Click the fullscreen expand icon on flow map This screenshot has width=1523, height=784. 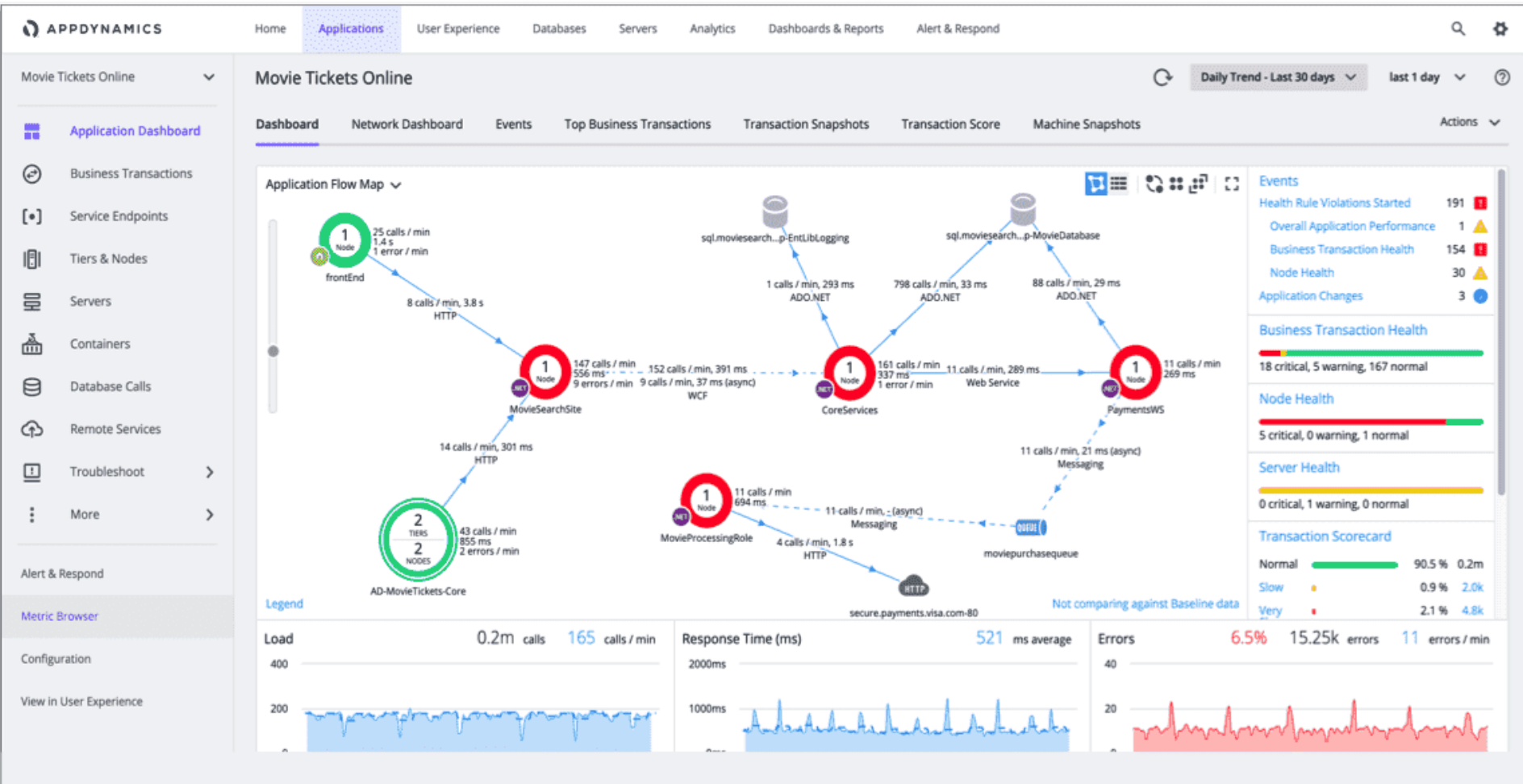coord(1231,184)
